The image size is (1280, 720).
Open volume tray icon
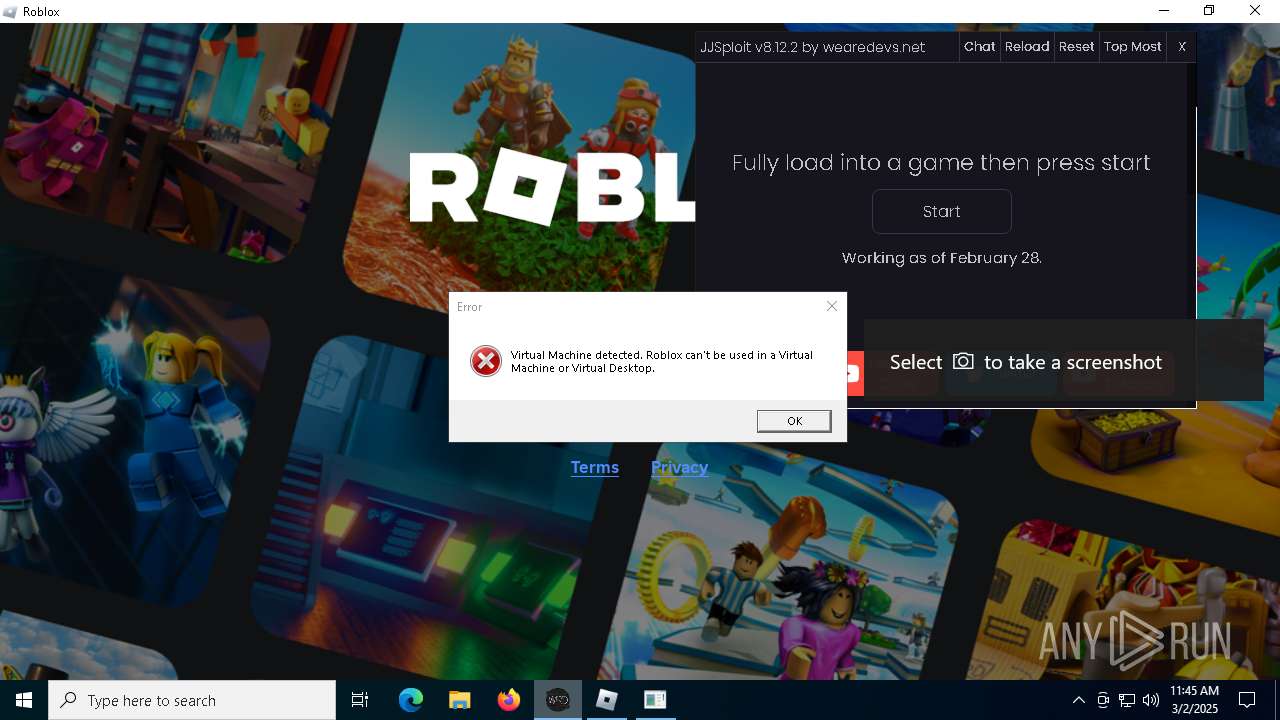1151,700
